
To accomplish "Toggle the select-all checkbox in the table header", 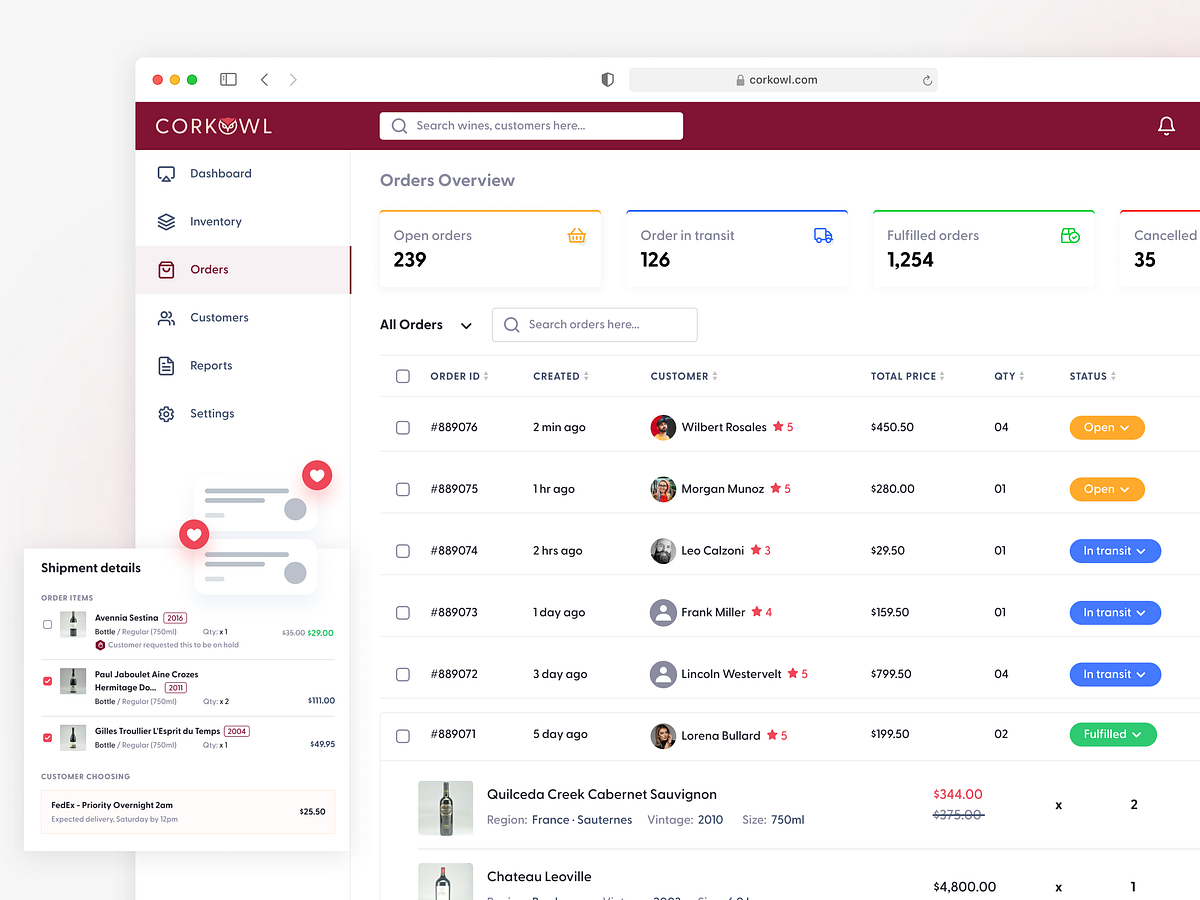I will point(403,377).
